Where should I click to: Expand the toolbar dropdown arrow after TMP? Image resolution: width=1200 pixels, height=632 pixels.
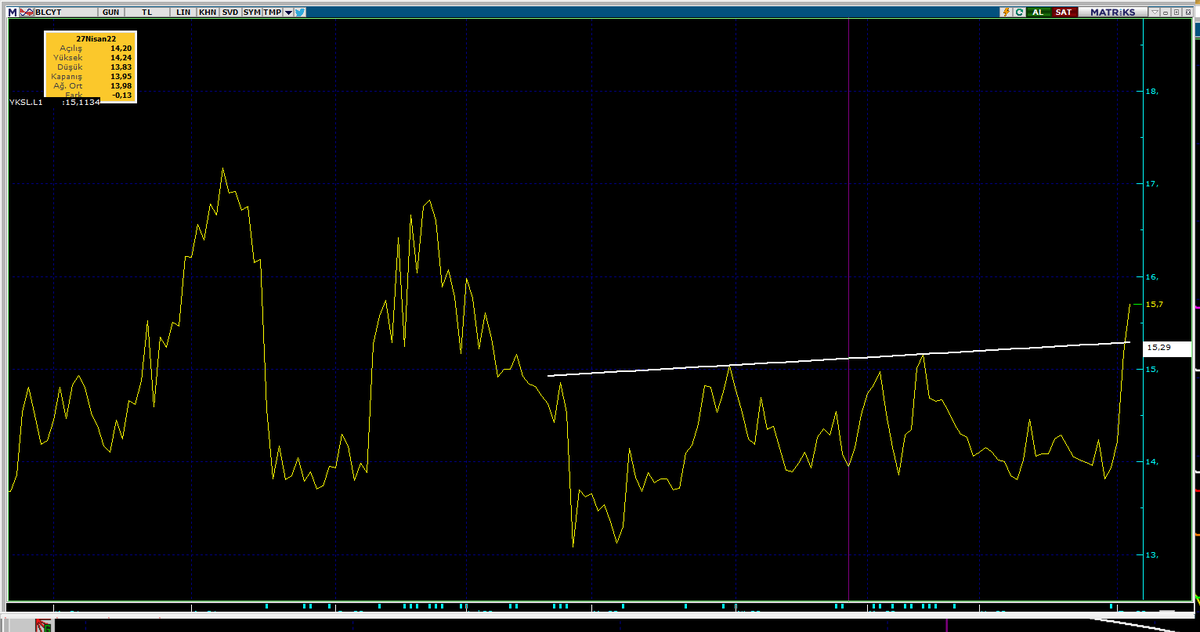click(288, 12)
